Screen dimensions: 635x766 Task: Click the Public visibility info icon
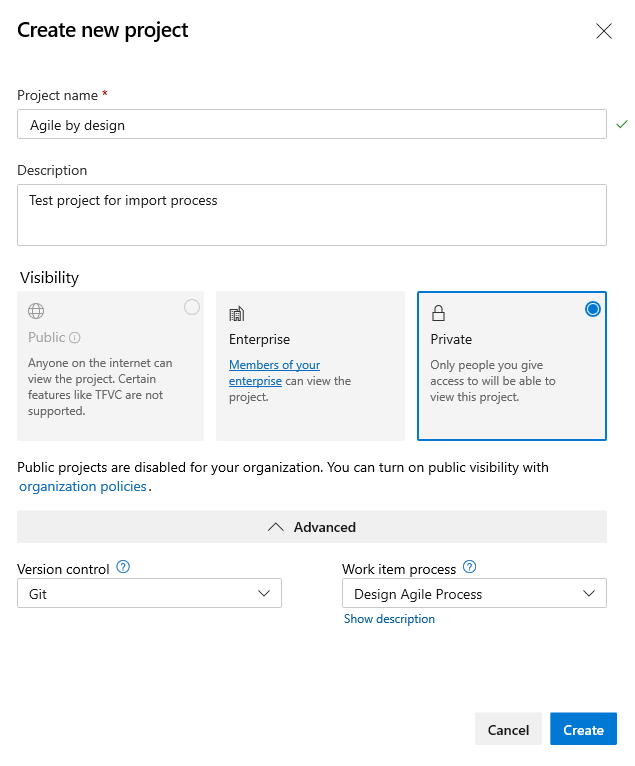point(75,338)
